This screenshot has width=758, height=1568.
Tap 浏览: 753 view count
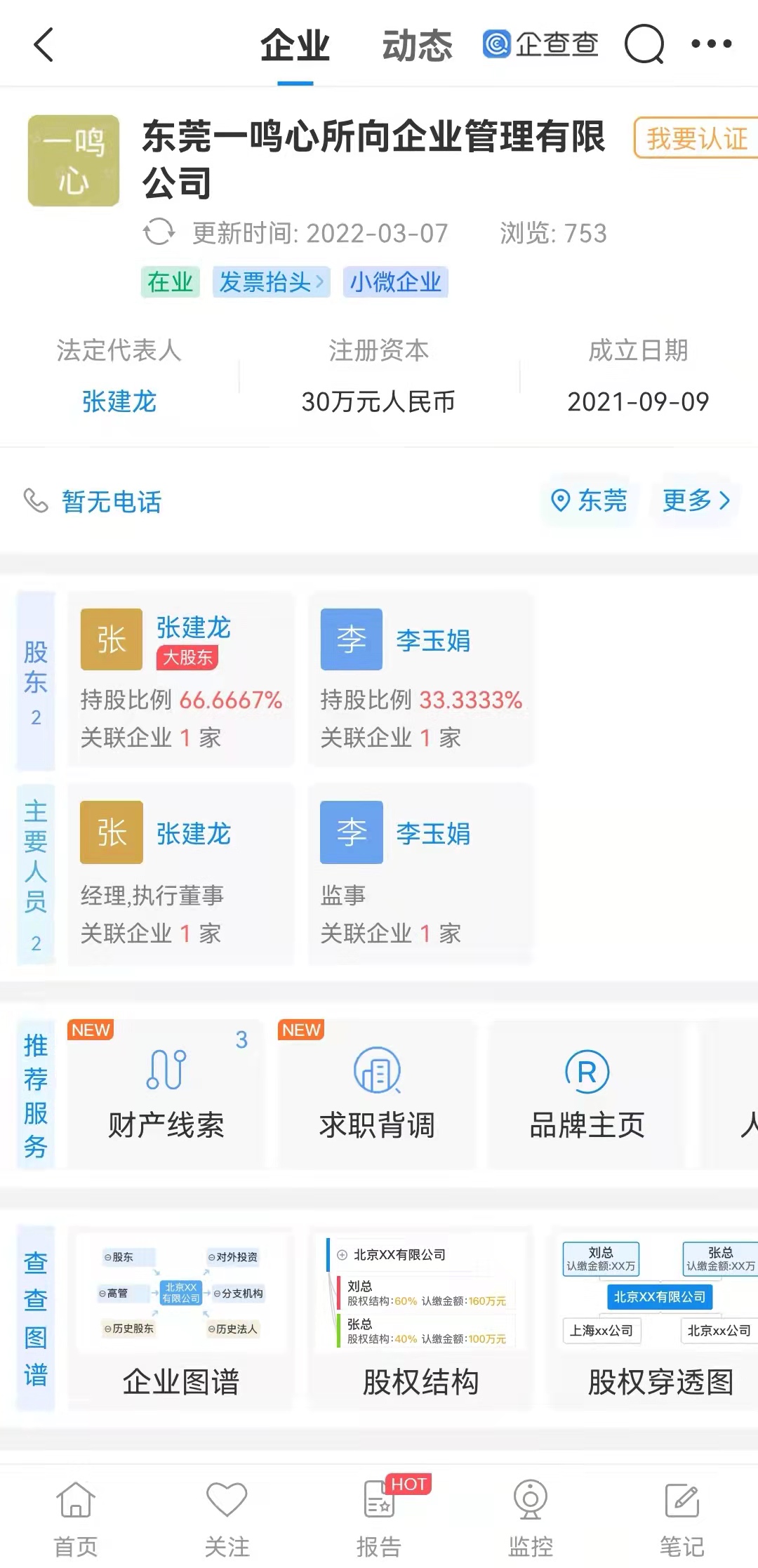click(553, 233)
